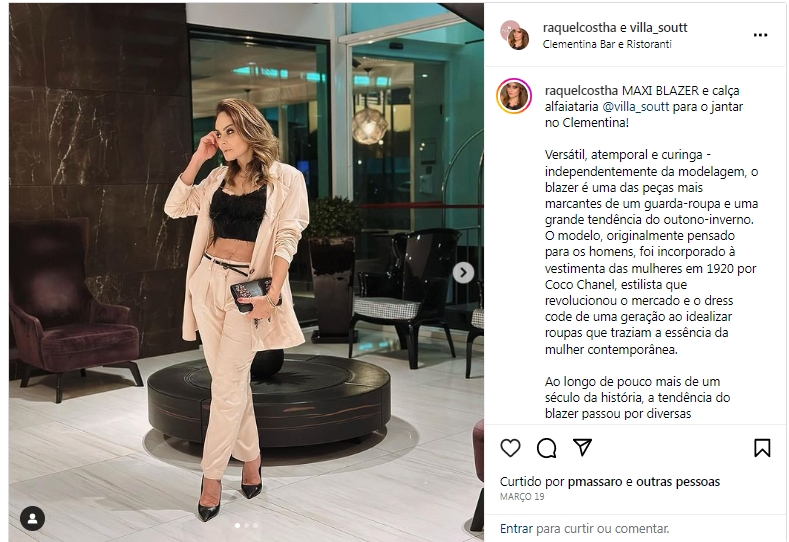This screenshot has height=542, width=789.
Task: Open the MARÇO 19 post date
Action: (522, 497)
